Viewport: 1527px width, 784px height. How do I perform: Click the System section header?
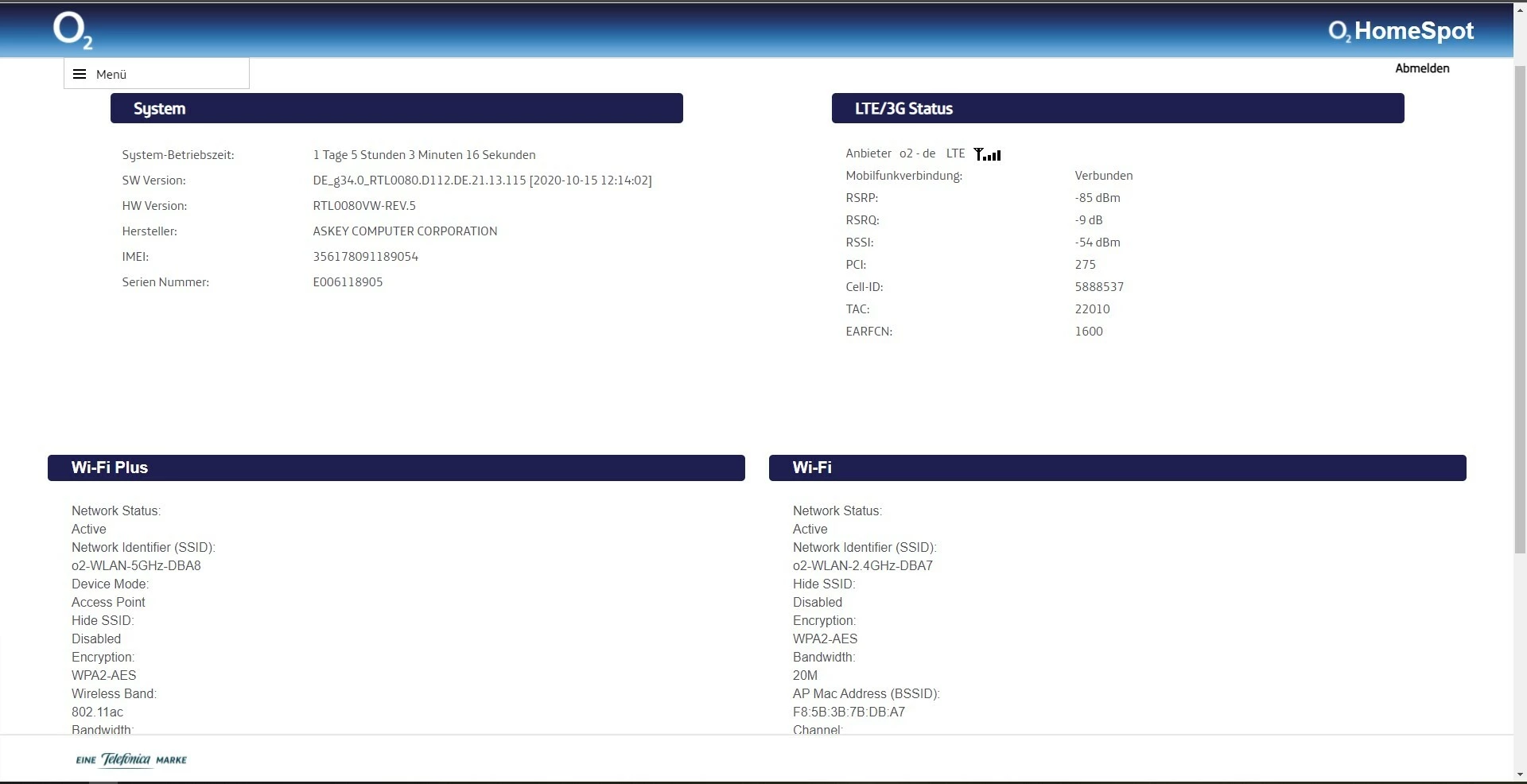point(397,108)
